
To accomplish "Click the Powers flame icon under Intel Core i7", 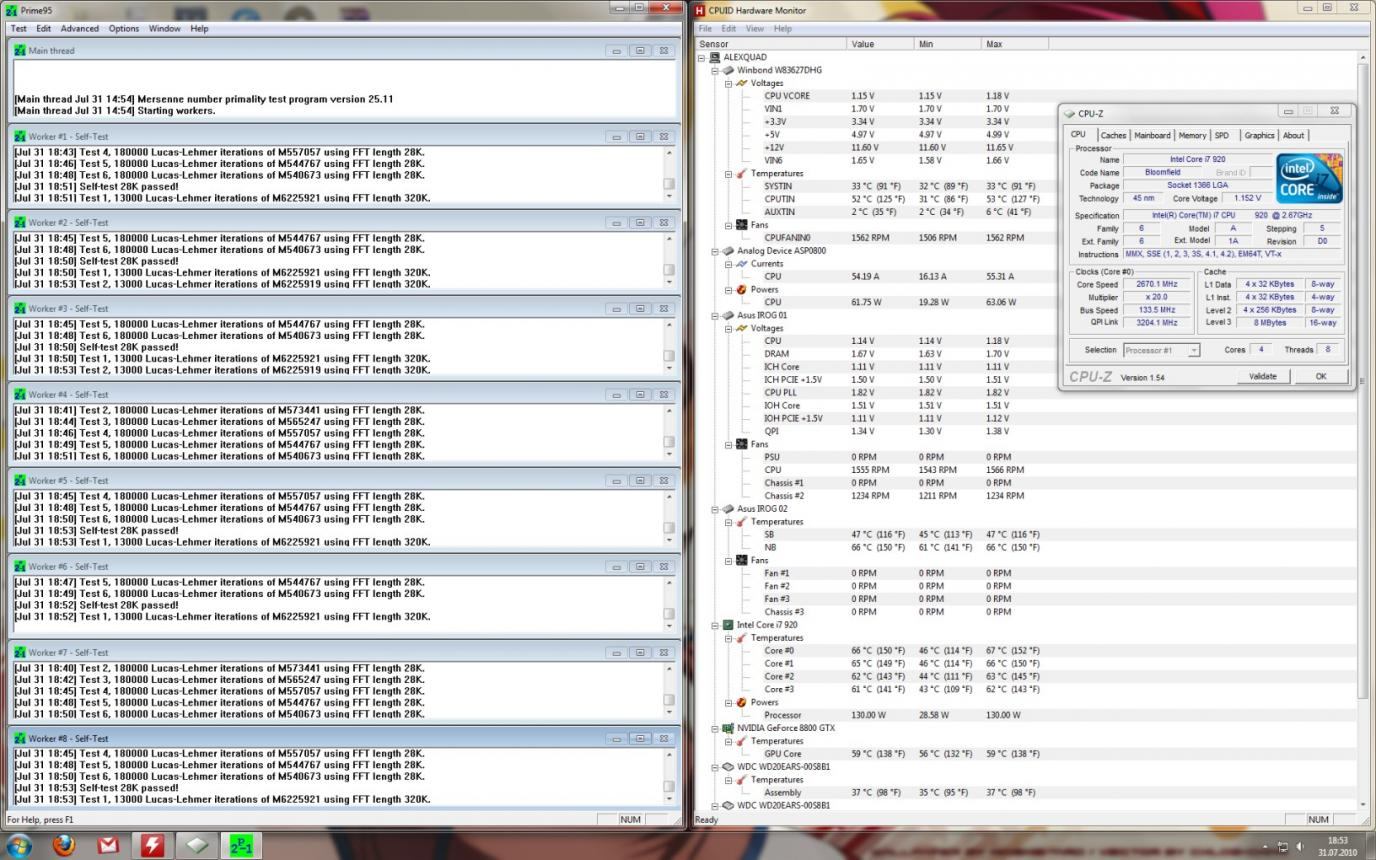I will click(x=741, y=702).
